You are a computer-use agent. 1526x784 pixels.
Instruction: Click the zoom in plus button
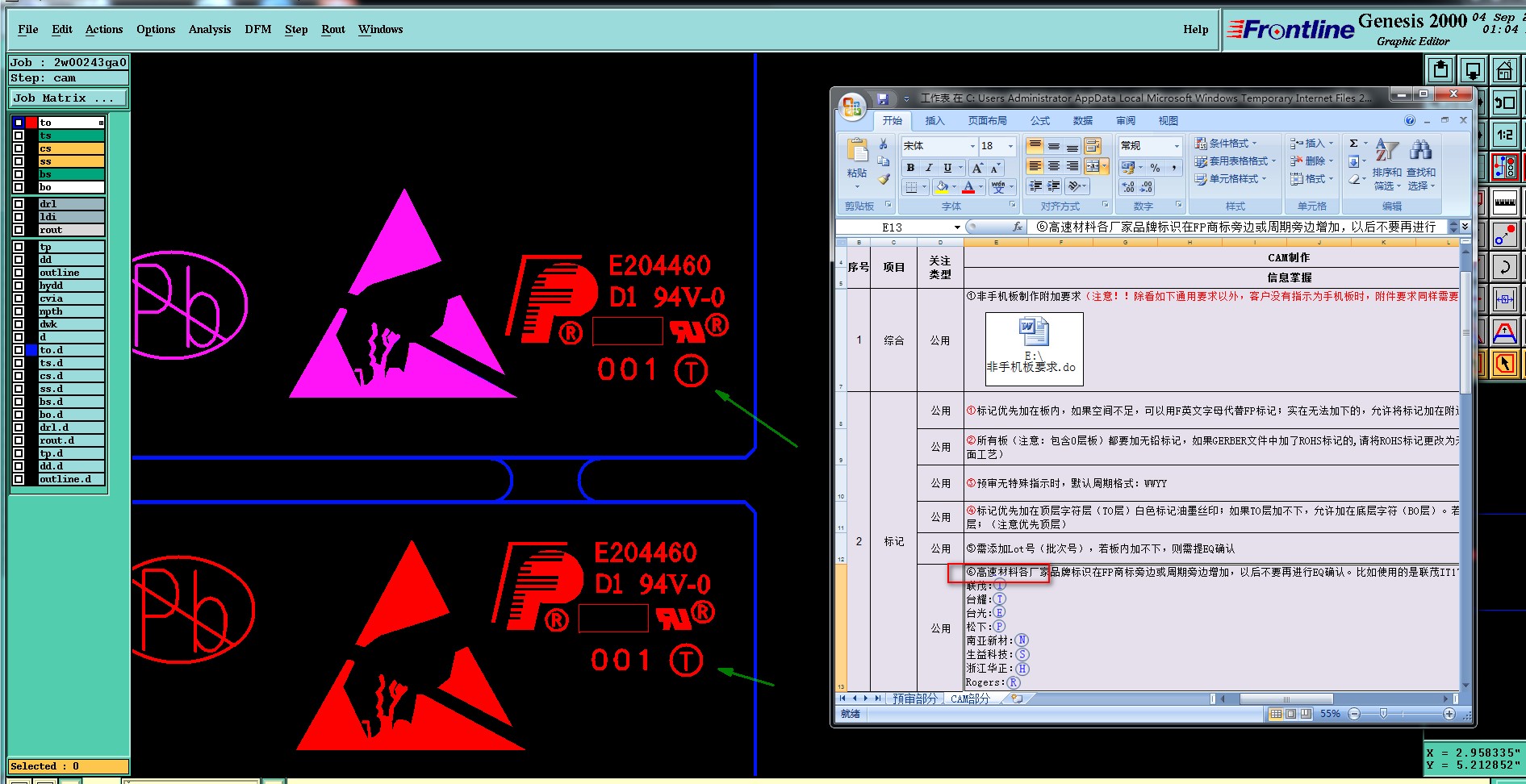point(1449,714)
